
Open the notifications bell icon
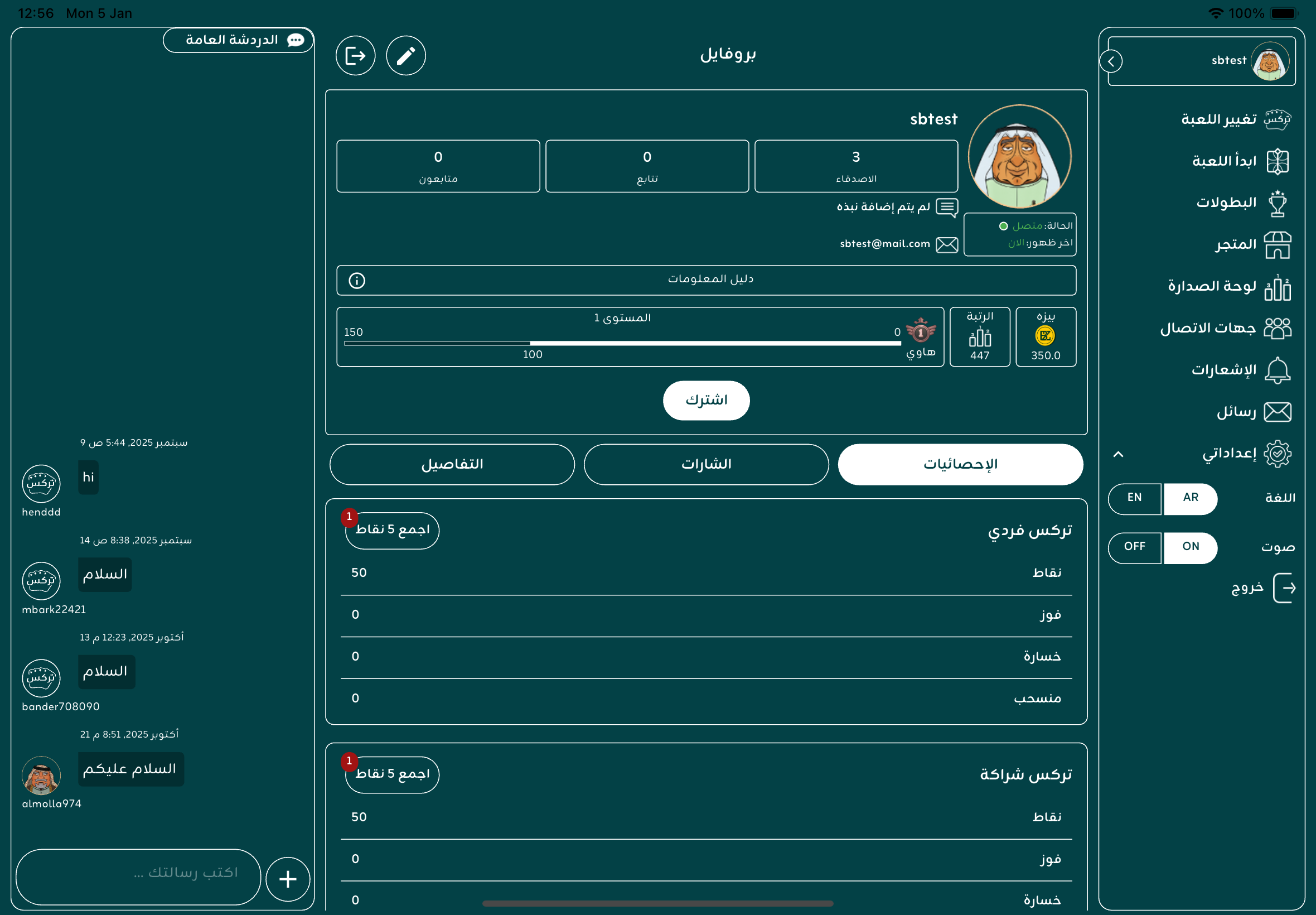click(1277, 370)
